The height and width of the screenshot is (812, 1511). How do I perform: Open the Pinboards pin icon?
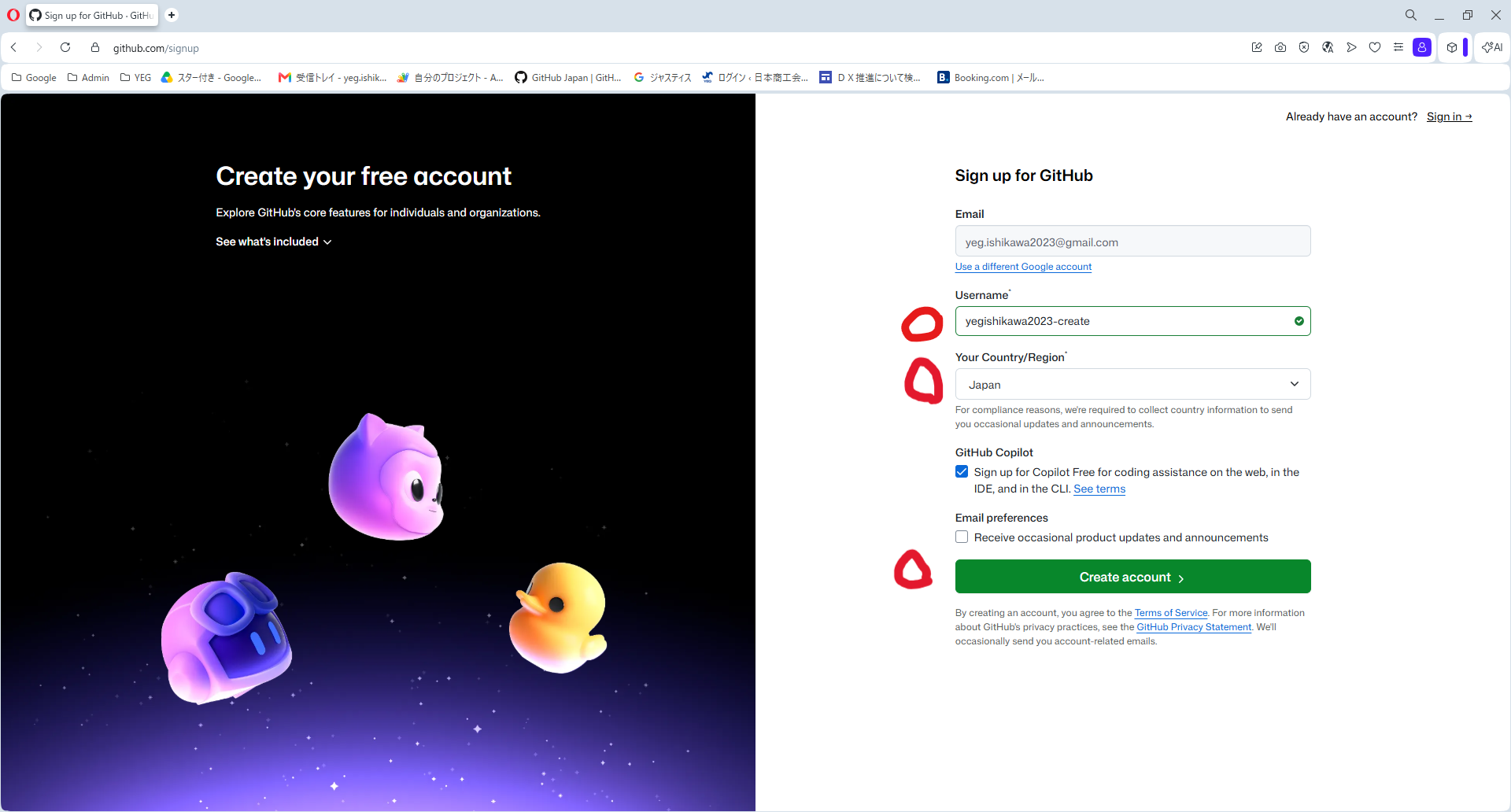1257,48
